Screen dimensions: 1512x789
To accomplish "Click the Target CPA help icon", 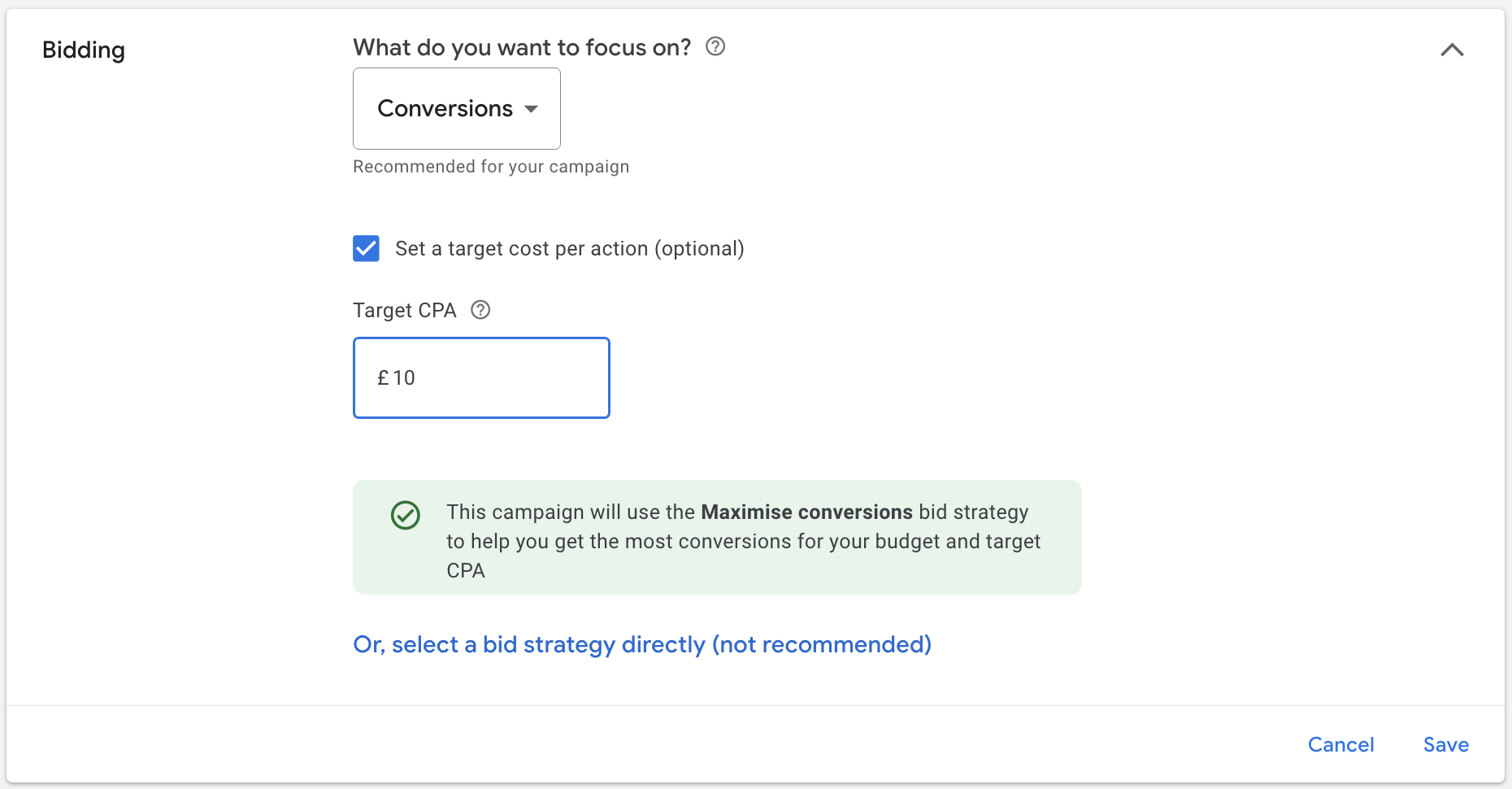I will 480,310.
